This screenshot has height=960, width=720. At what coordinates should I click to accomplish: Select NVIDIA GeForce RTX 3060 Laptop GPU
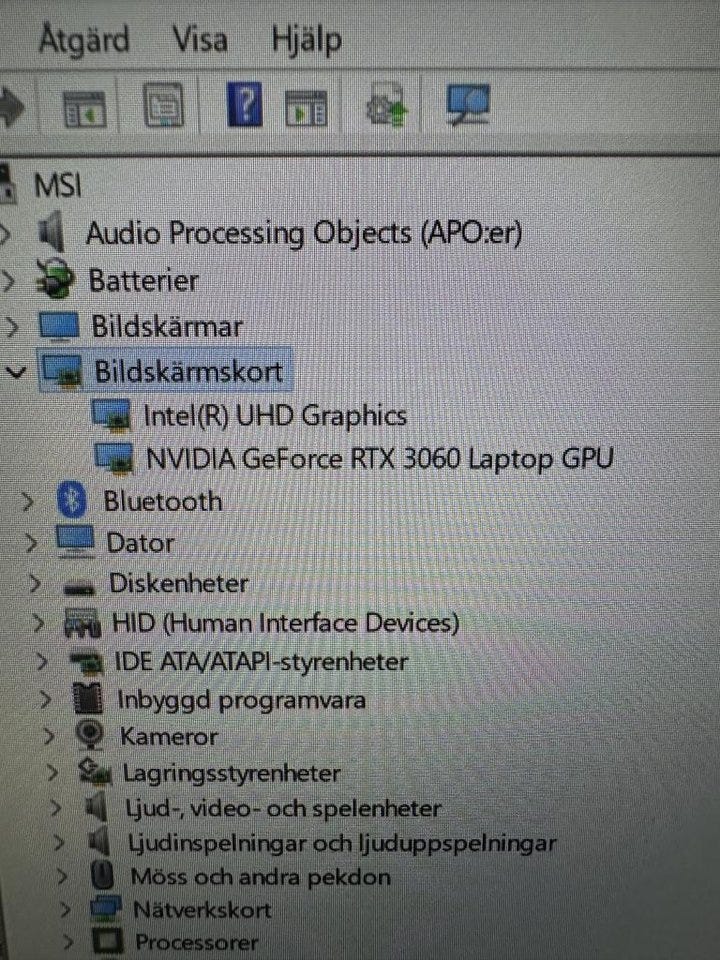(380, 459)
